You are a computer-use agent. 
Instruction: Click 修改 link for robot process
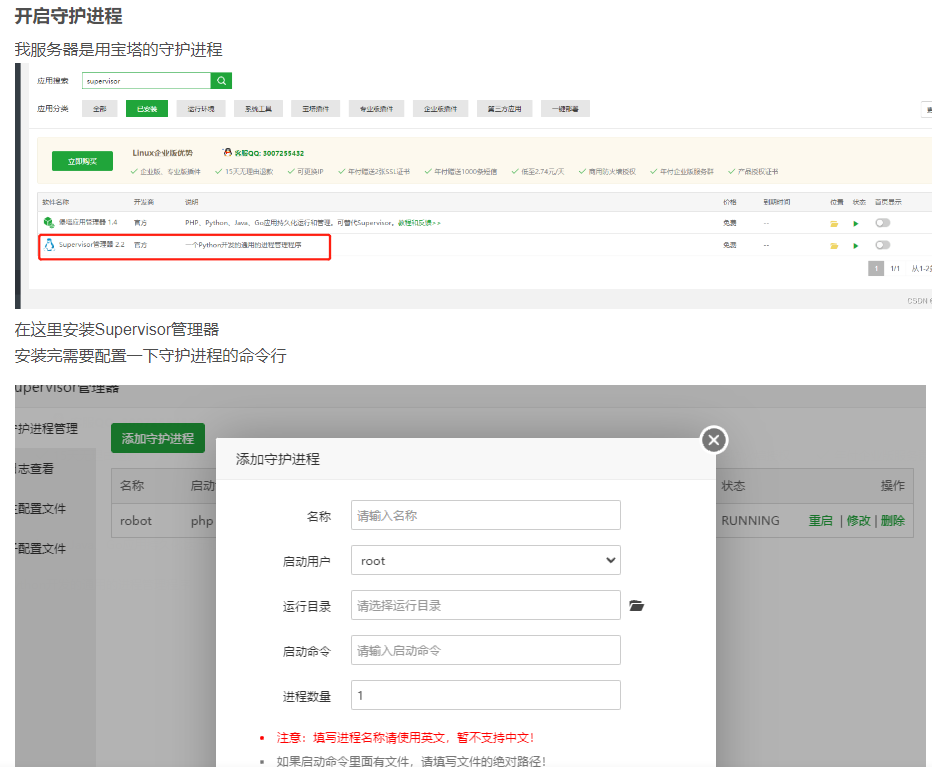coord(858,521)
